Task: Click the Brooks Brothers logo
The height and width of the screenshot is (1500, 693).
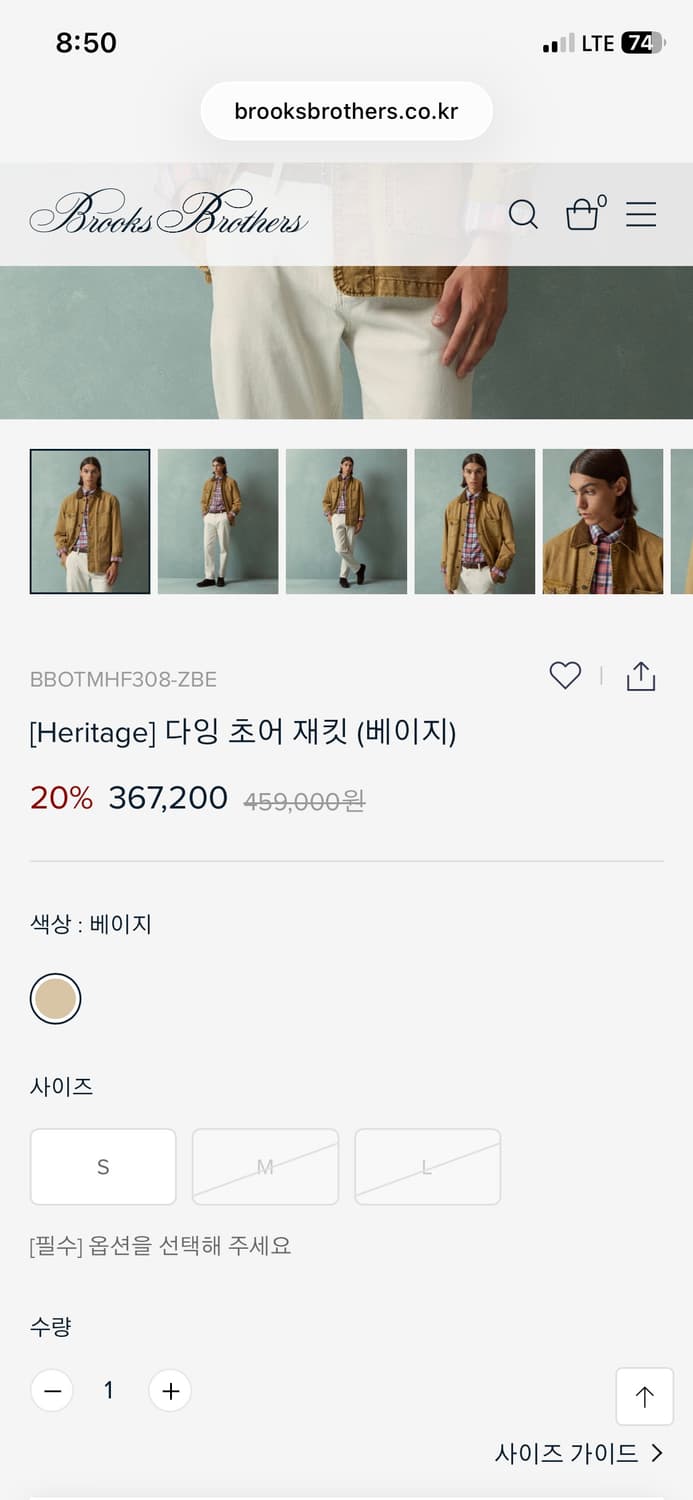Action: pyautogui.click(x=168, y=214)
